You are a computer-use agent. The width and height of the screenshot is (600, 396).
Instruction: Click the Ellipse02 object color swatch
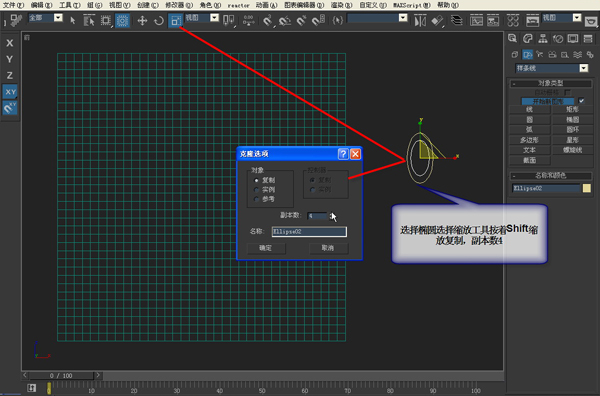pyautogui.click(x=587, y=188)
